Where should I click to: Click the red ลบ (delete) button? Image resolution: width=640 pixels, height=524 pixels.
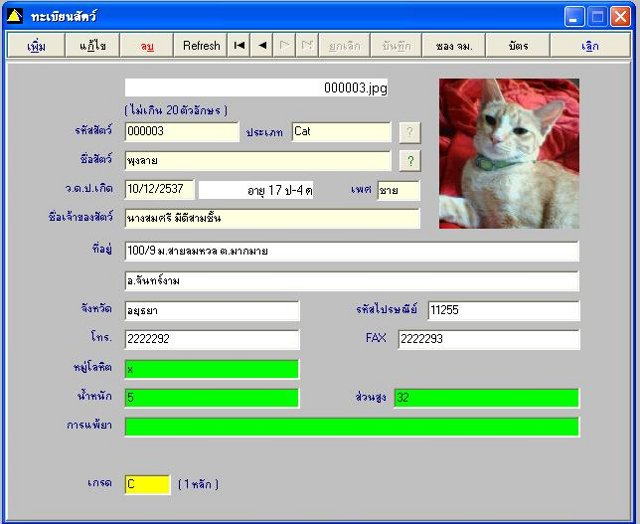147,45
